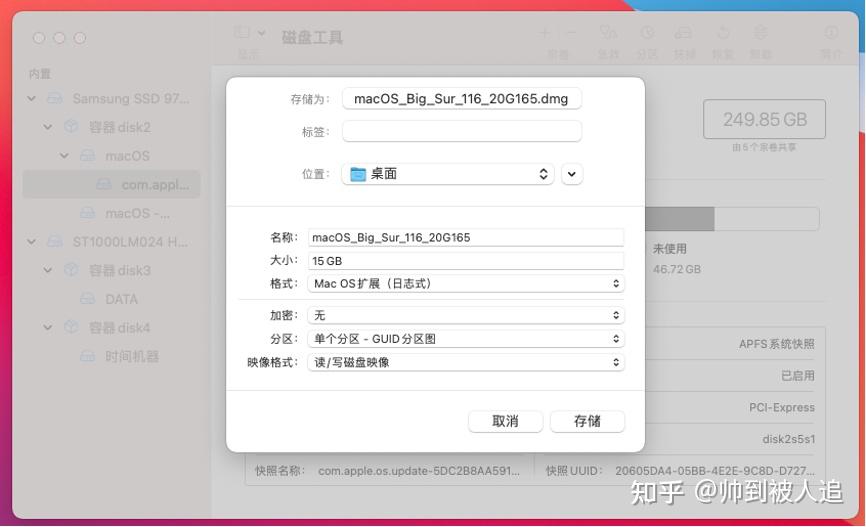Select the com.appl... snapshot icon
This screenshot has height=527, width=866.
(x=104, y=184)
